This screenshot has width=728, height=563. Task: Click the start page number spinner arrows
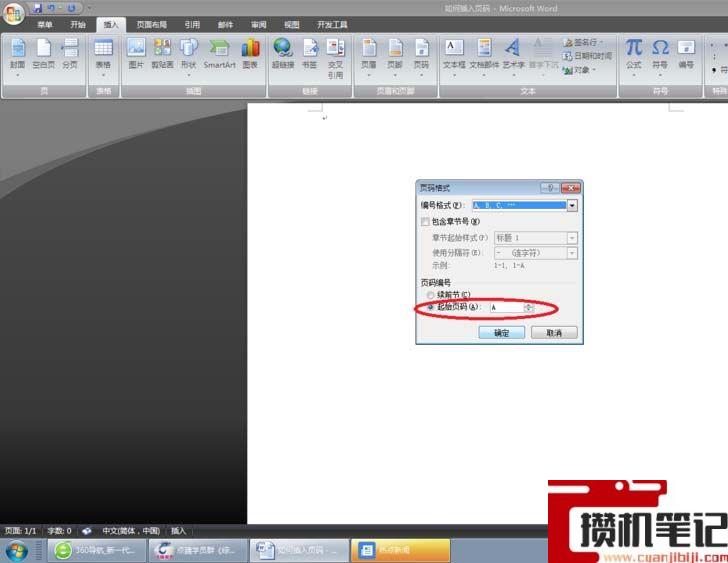pyautogui.click(x=528, y=307)
